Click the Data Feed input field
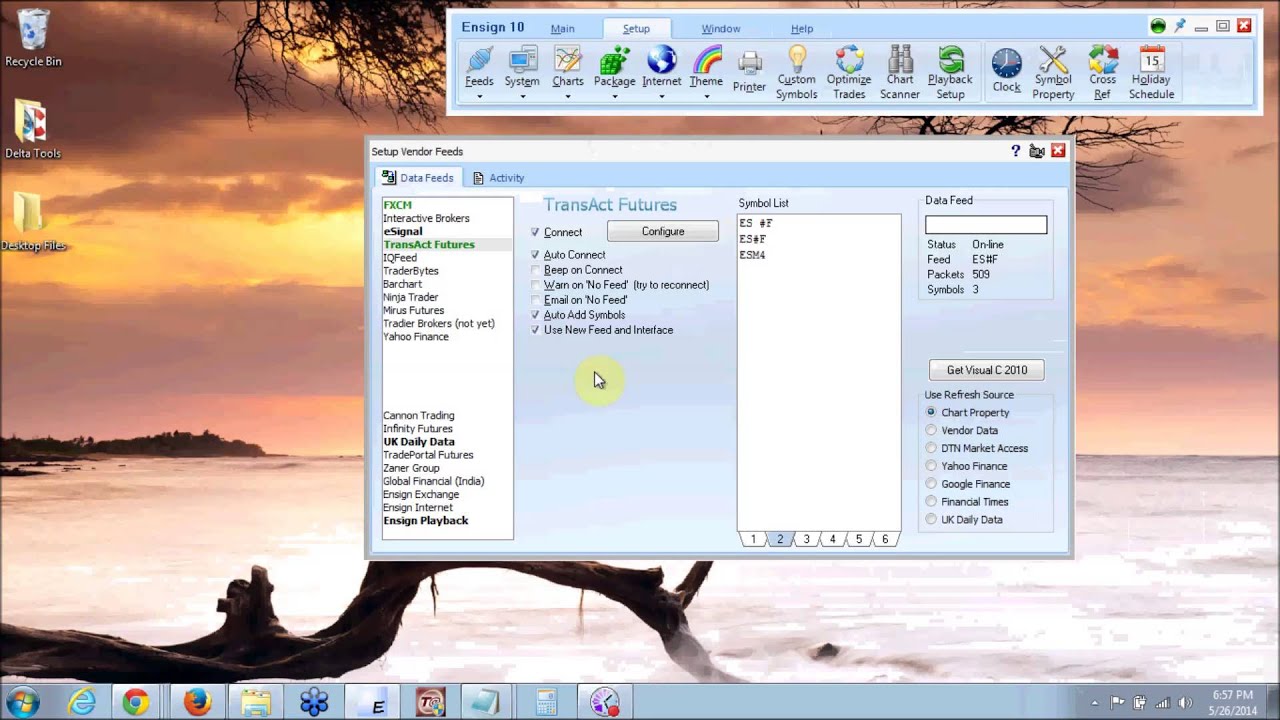Viewport: 1280px width, 720px height. pos(986,225)
